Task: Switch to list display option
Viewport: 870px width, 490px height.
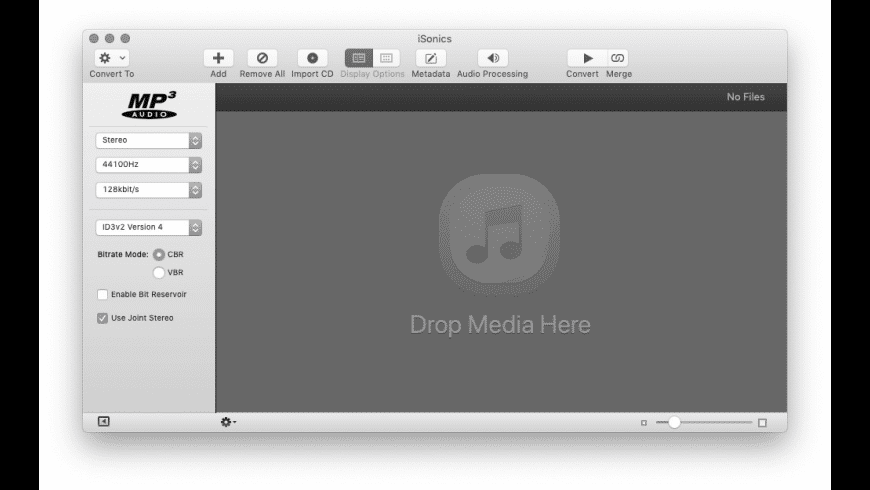Action: [x=358, y=58]
